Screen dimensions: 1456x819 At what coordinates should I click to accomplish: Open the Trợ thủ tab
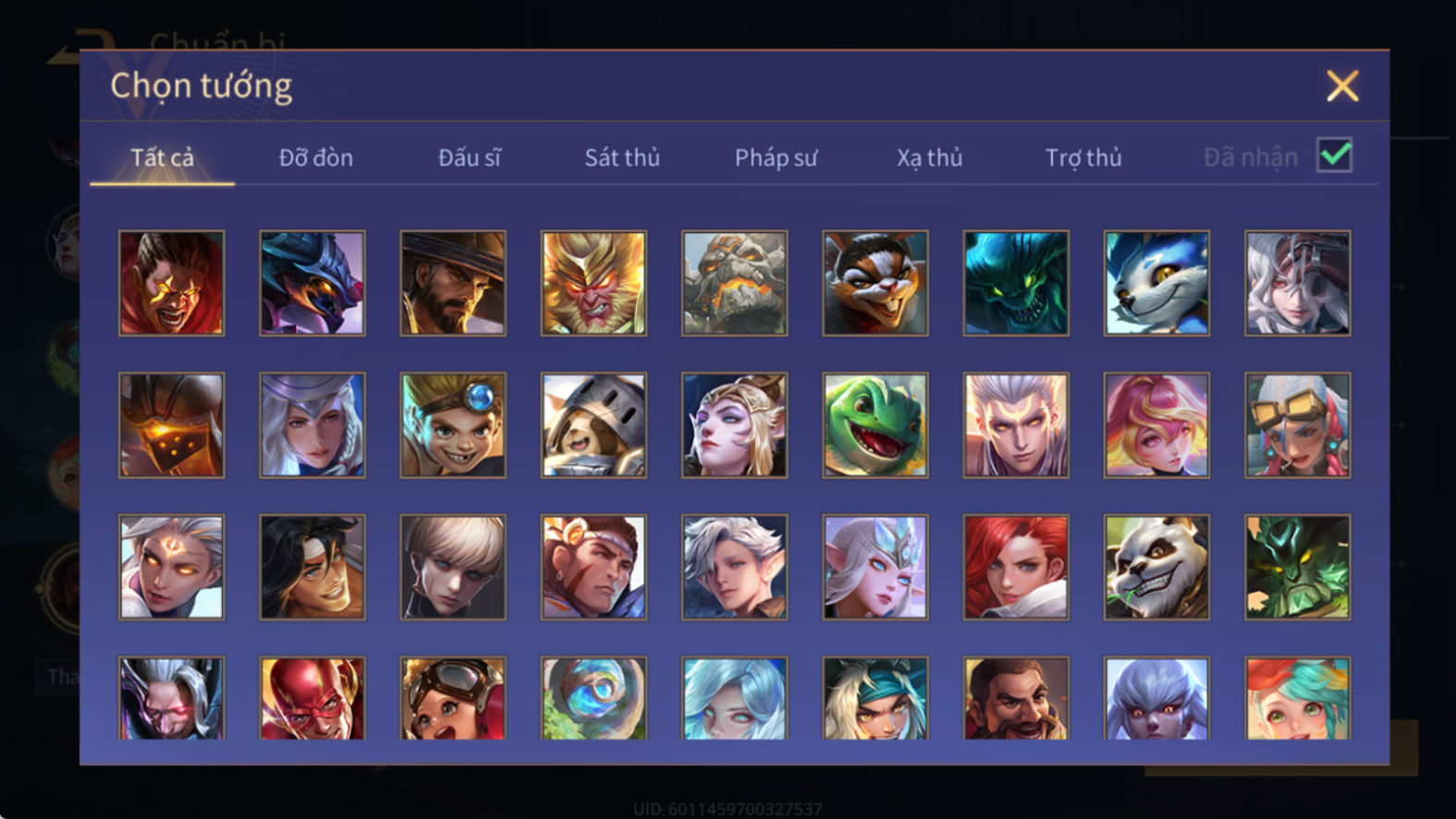(1083, 157)
